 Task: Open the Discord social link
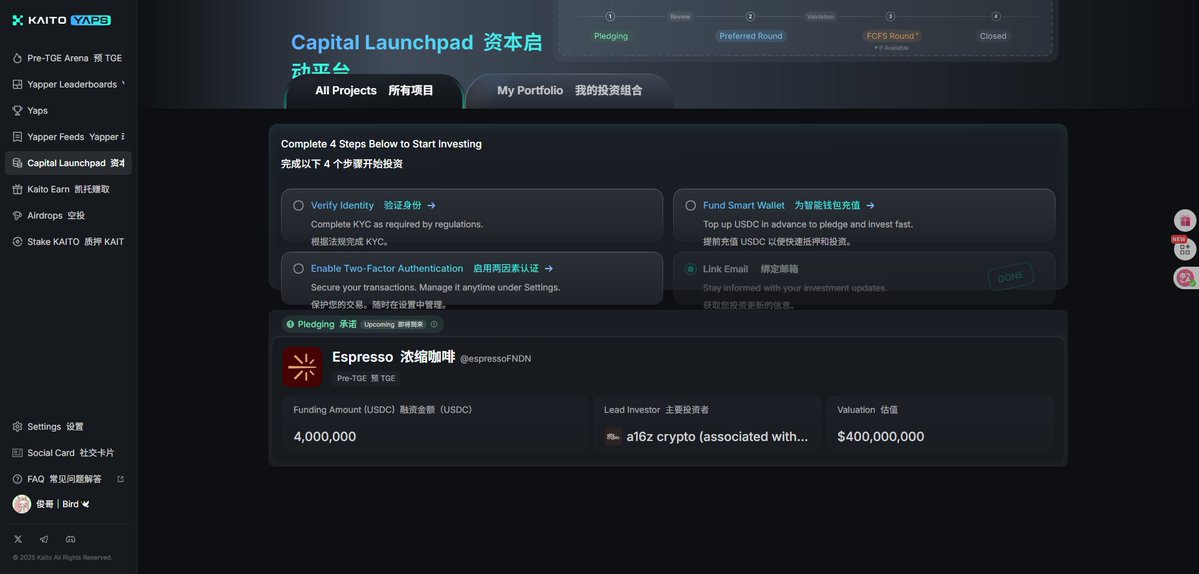coord(70,539)
